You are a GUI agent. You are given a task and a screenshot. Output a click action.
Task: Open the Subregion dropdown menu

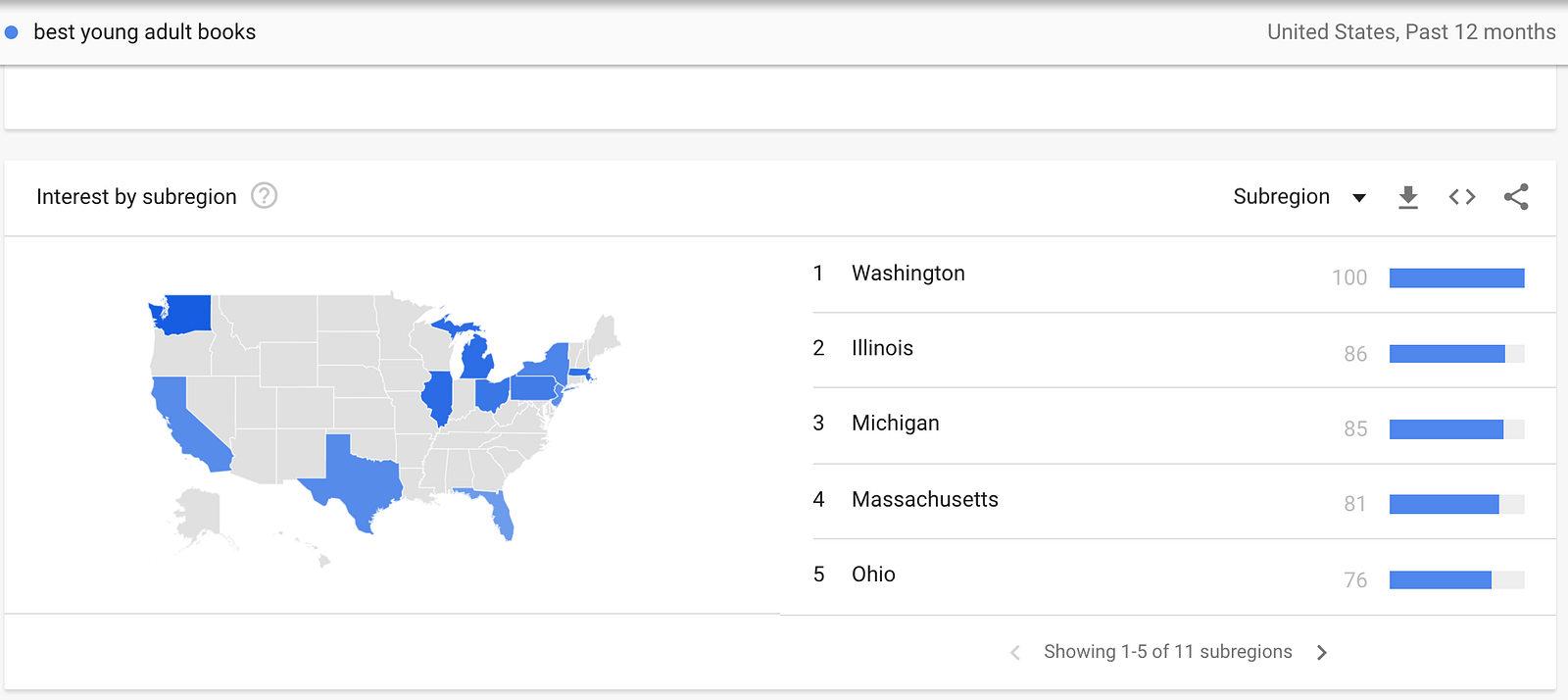pyautogui.click(x=1281, y=197)
